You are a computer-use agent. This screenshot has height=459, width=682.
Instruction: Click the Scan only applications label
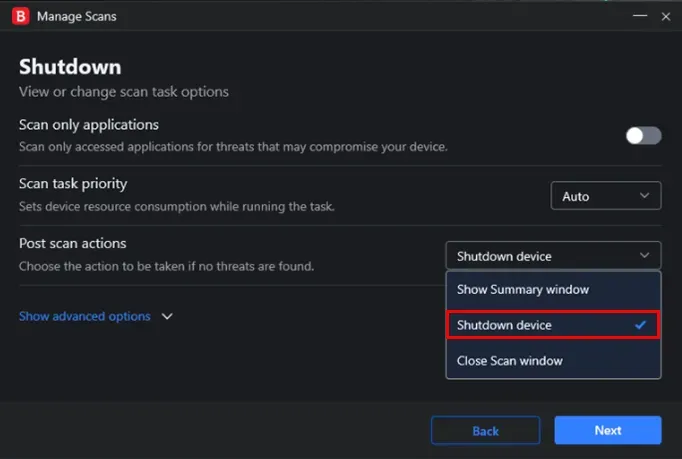pos(89,125)
